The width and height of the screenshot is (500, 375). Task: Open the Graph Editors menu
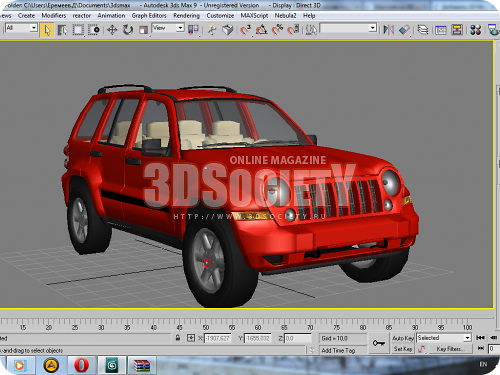click(x=149, y=16)
